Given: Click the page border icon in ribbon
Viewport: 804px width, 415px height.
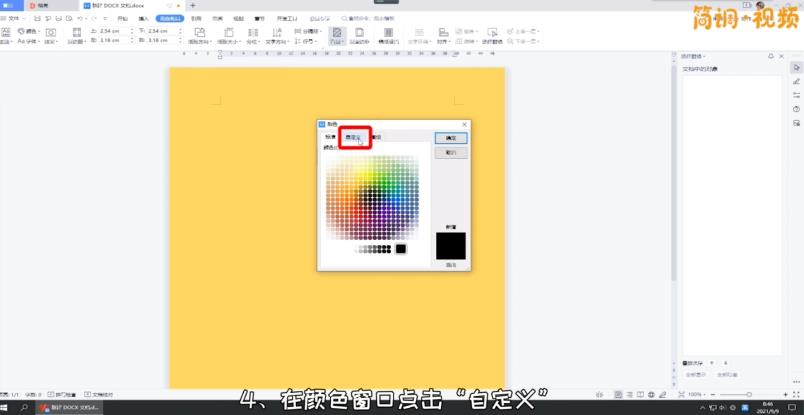Looking at the screenshot, I should tap(359, 36).
